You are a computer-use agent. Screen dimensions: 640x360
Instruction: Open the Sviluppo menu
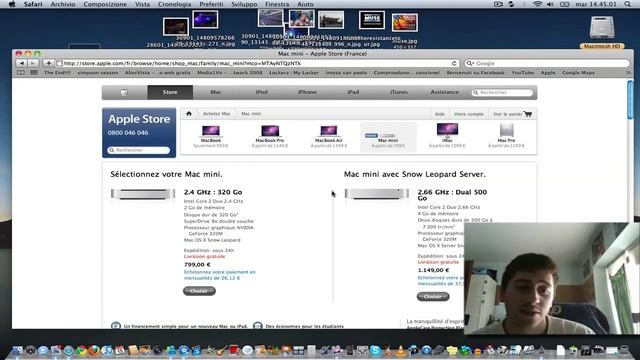coord(244,4)
